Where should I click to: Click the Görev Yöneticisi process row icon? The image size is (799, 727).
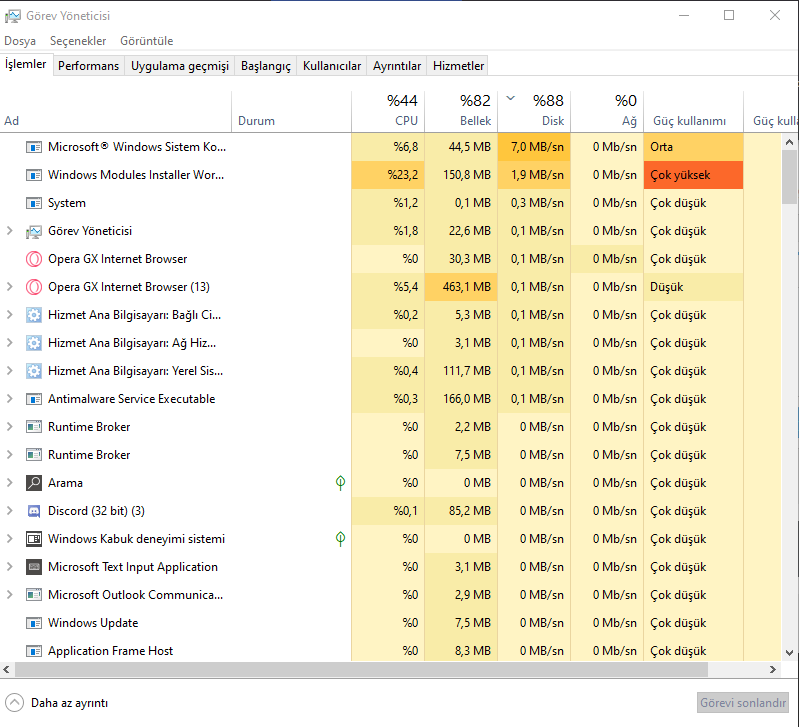pyautogui.click(x=34, y=231)
